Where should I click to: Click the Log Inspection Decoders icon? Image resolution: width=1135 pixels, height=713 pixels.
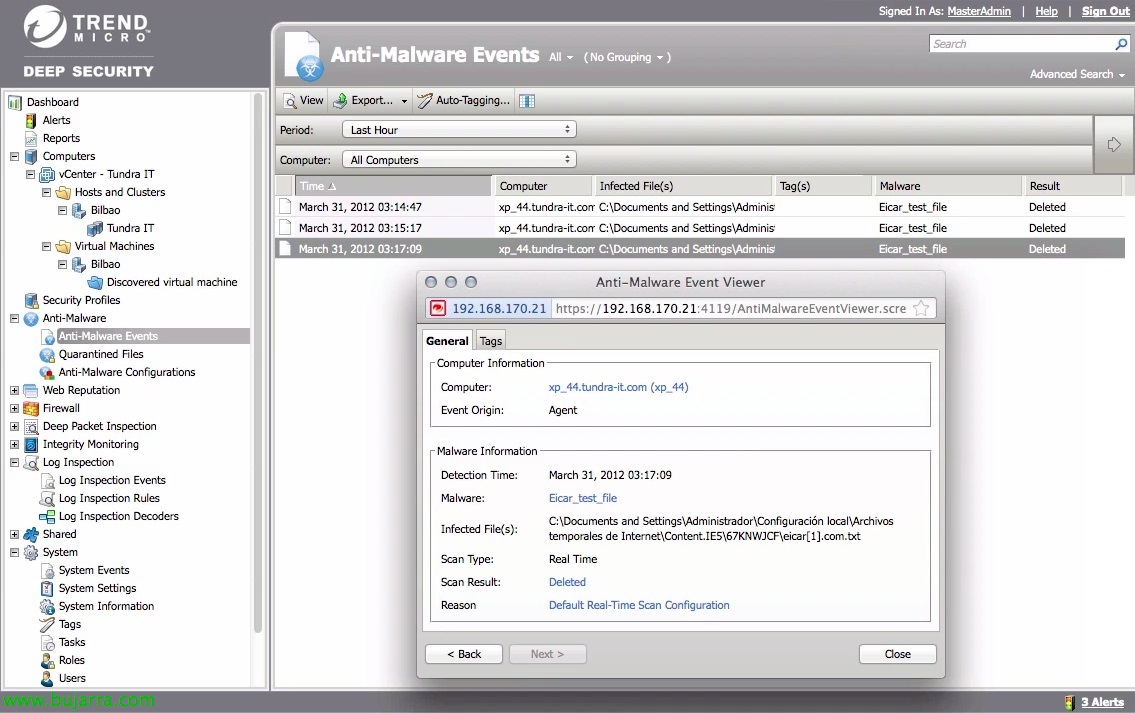coord(47,517)
